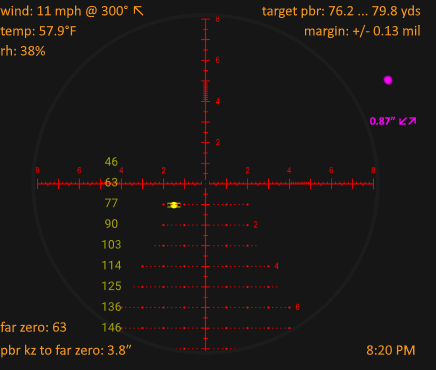Click the magenta diagonal arrows beside 0.87"
This screenshot has height=370, width=436.
(x=407, y=121)
